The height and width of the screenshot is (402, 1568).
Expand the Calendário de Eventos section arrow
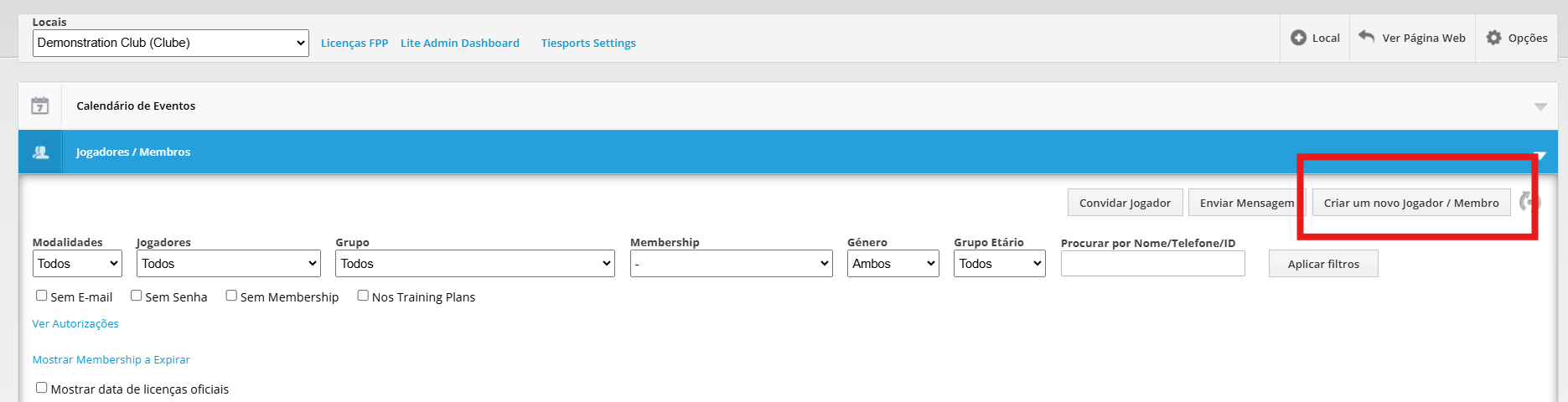[1540, 106]
